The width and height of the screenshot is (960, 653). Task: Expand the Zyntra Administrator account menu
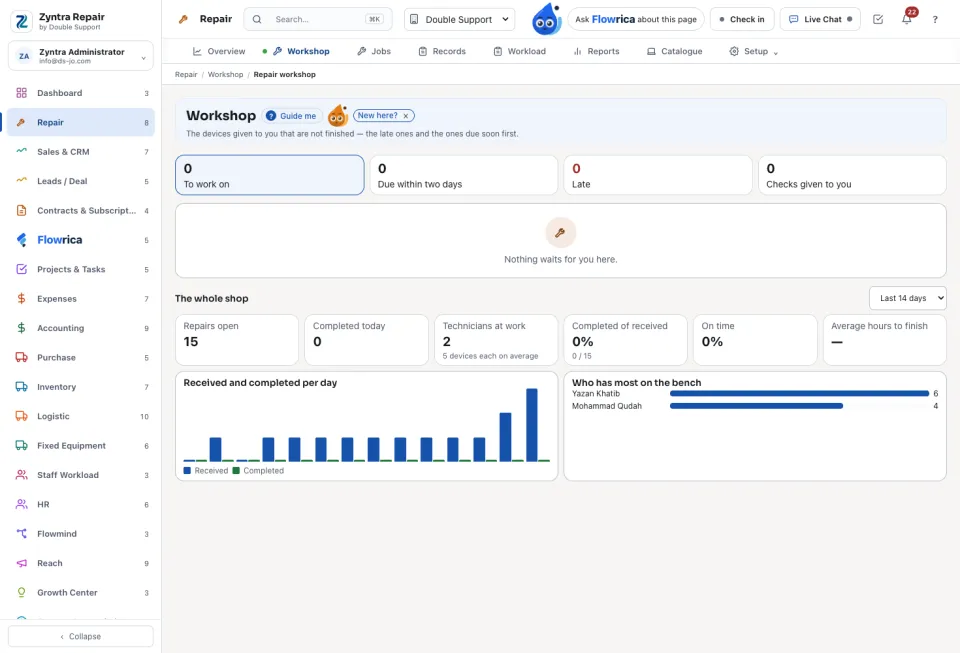tap(81, 56)
